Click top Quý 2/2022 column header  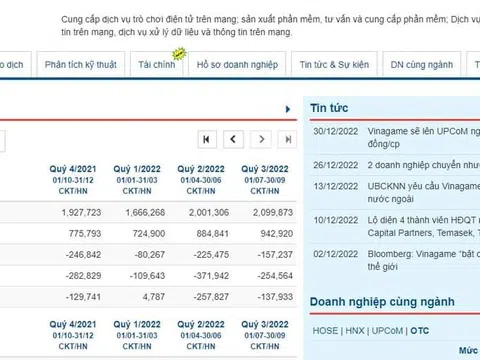point(201,179)
